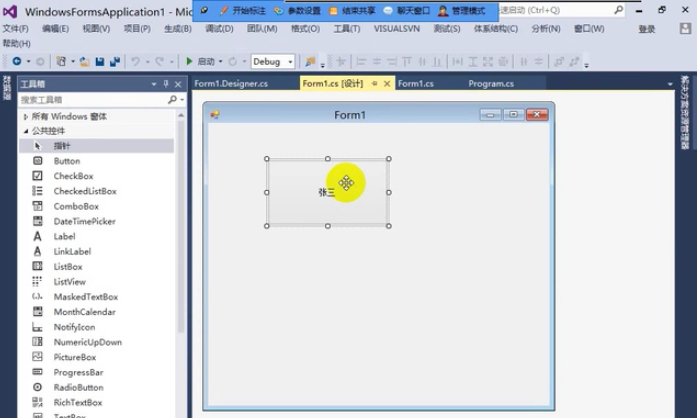Open the undo history dropdown arrow

147,61
